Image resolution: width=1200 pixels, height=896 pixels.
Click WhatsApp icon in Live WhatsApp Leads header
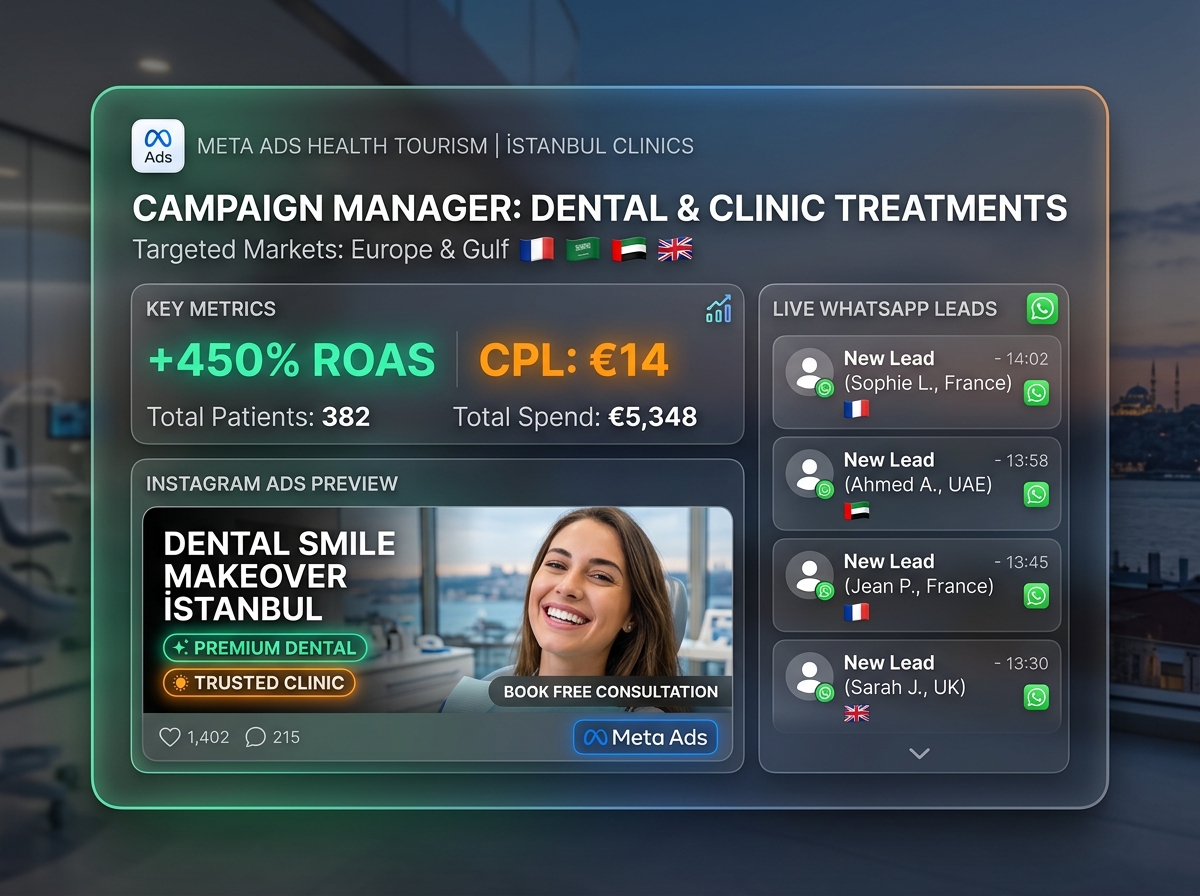click(x=1042, y=308)
